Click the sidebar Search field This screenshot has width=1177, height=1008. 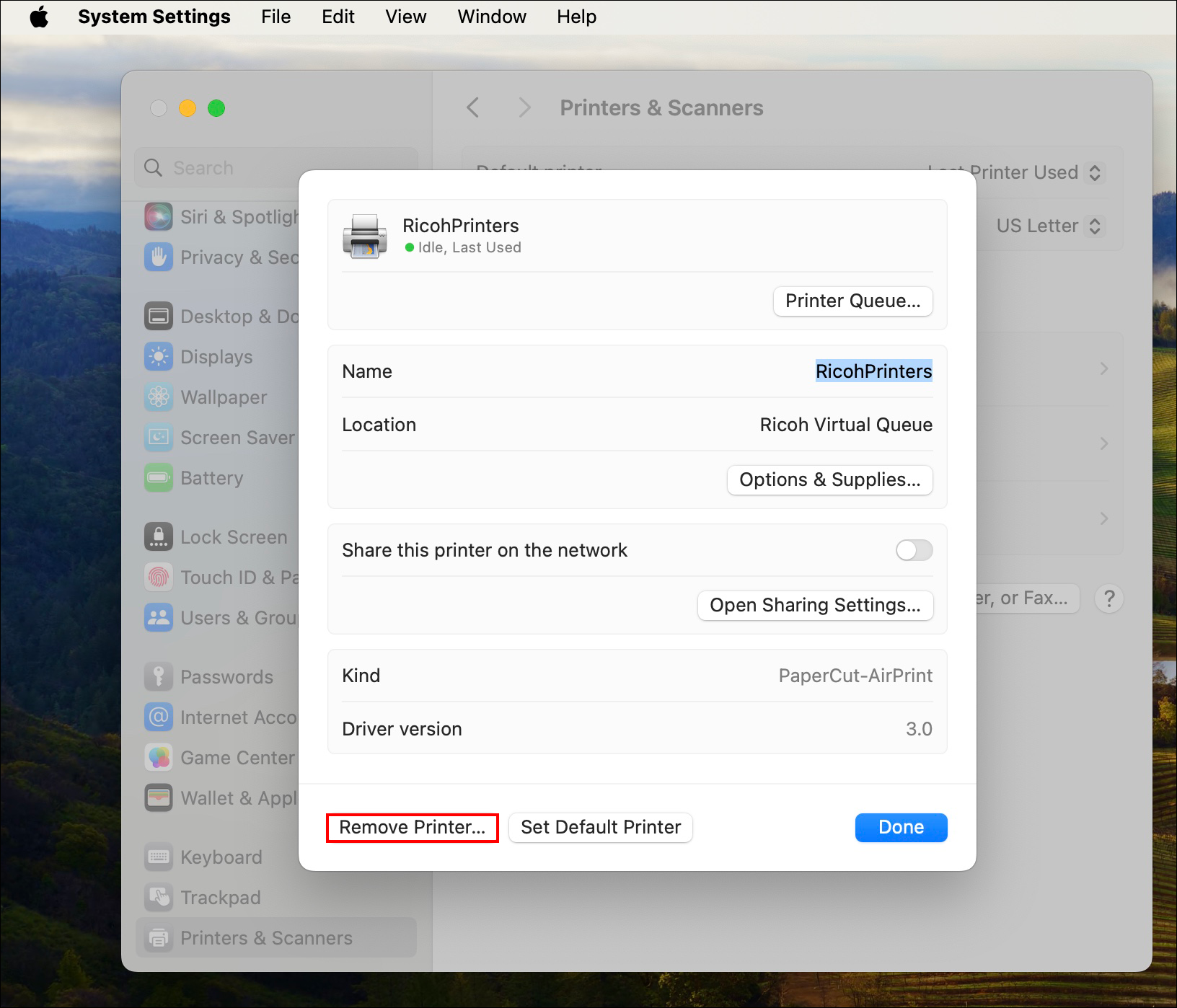tap(276, 168)
